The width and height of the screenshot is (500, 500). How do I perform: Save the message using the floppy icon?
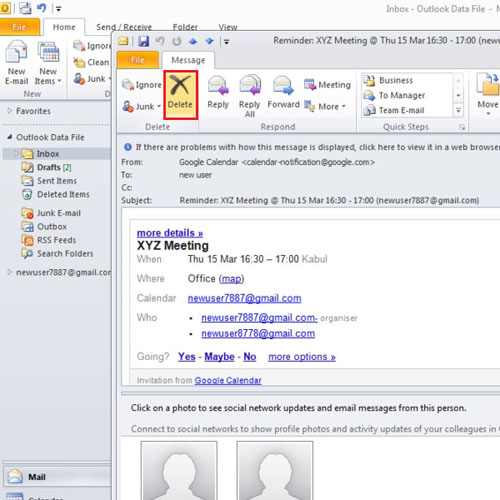[x=143, y=41]
